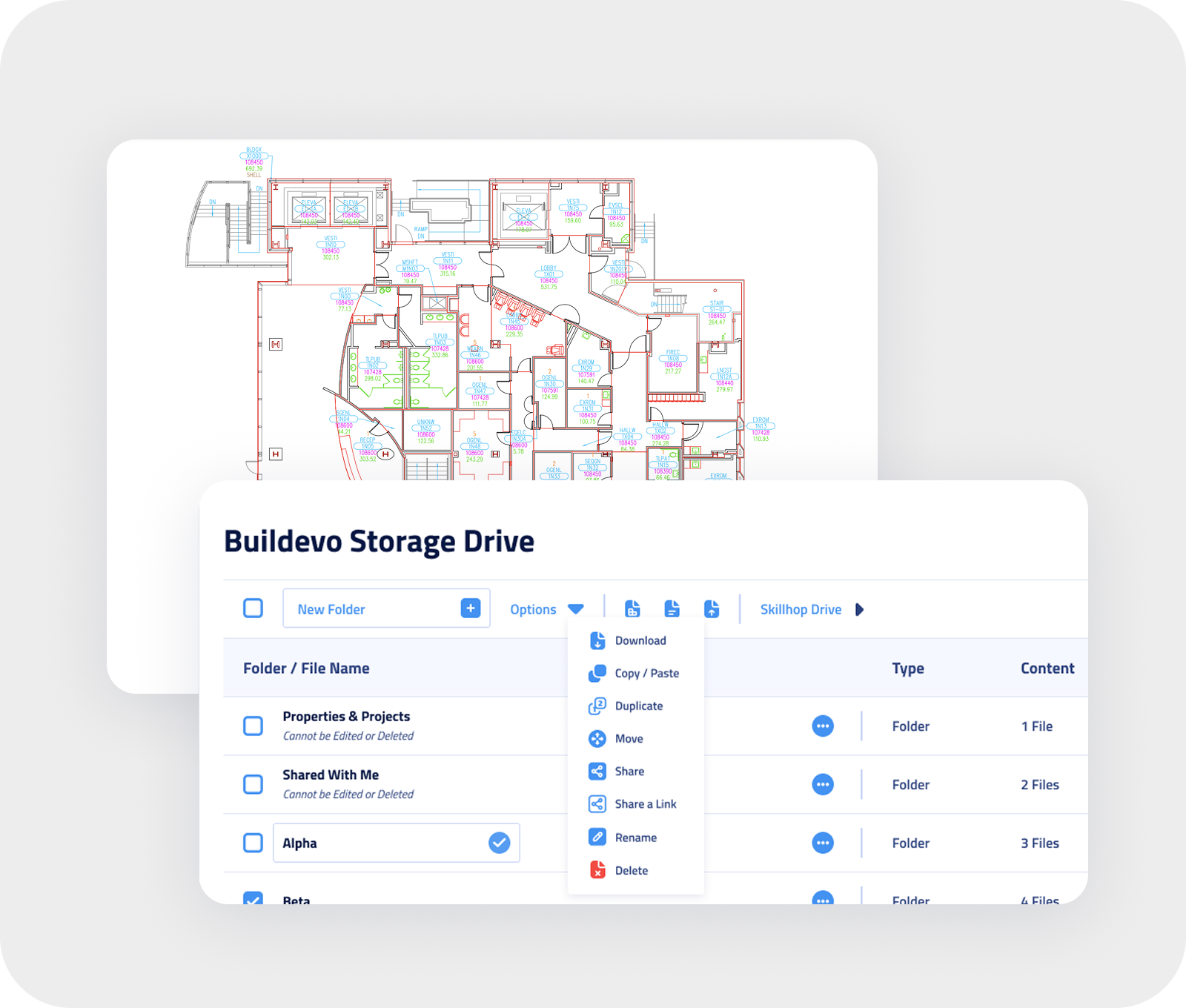Viewport: 1186px width, 1008px height.
Task: Click 'Folder' type in Shared With Me row
Action: pyautogui.click(x=910, y=784)
